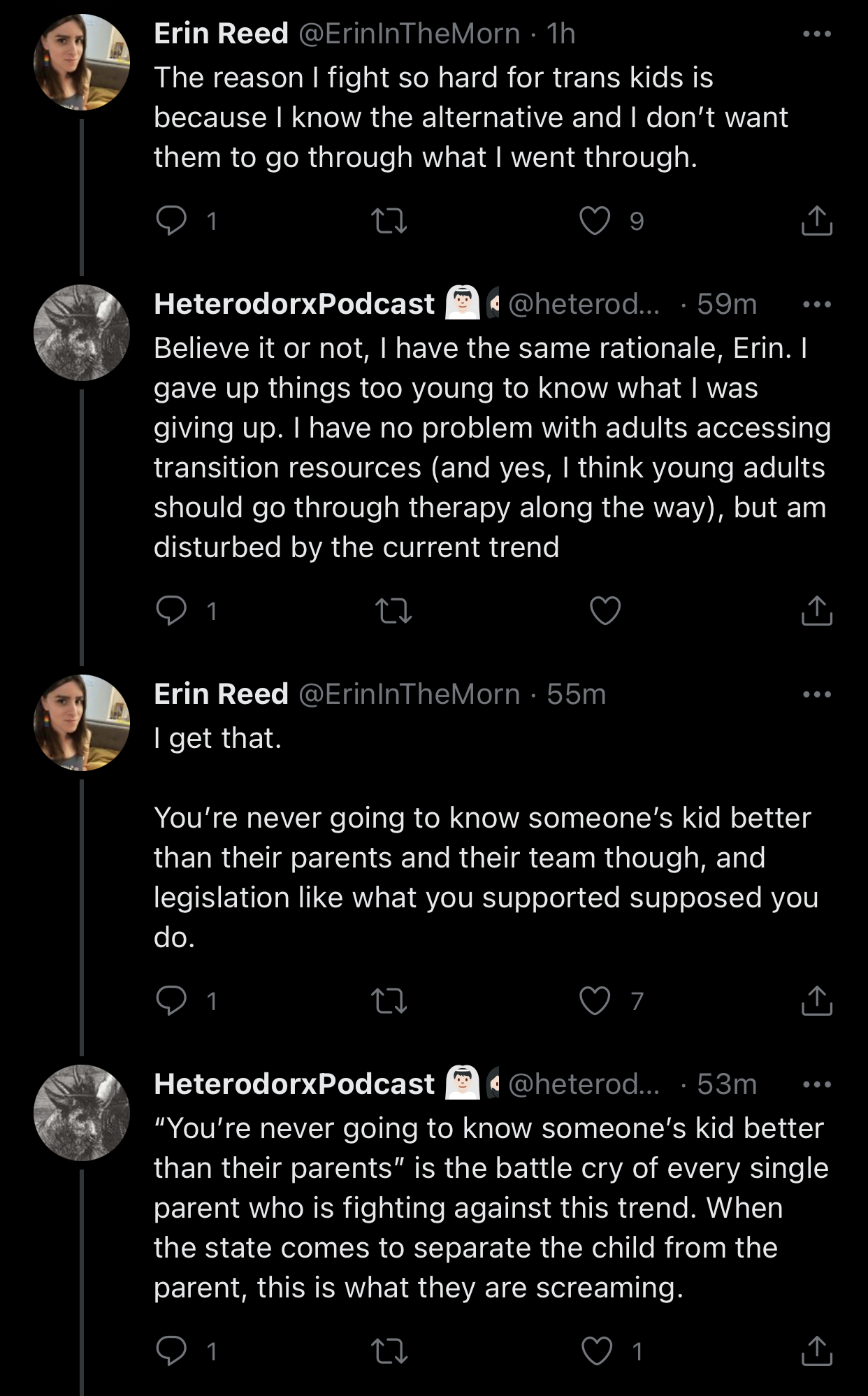Like the tweet with 9 likes

(x=595, y=221)
